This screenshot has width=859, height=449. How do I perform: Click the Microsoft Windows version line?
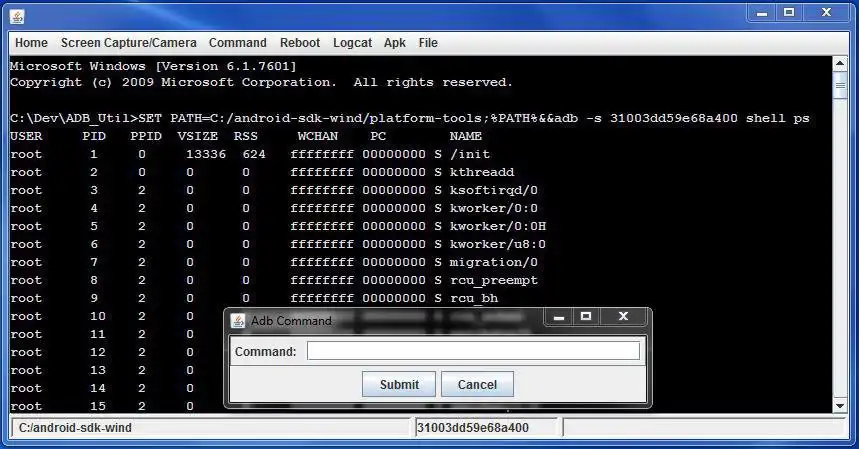pyautogui.click(x=153, y=66)
